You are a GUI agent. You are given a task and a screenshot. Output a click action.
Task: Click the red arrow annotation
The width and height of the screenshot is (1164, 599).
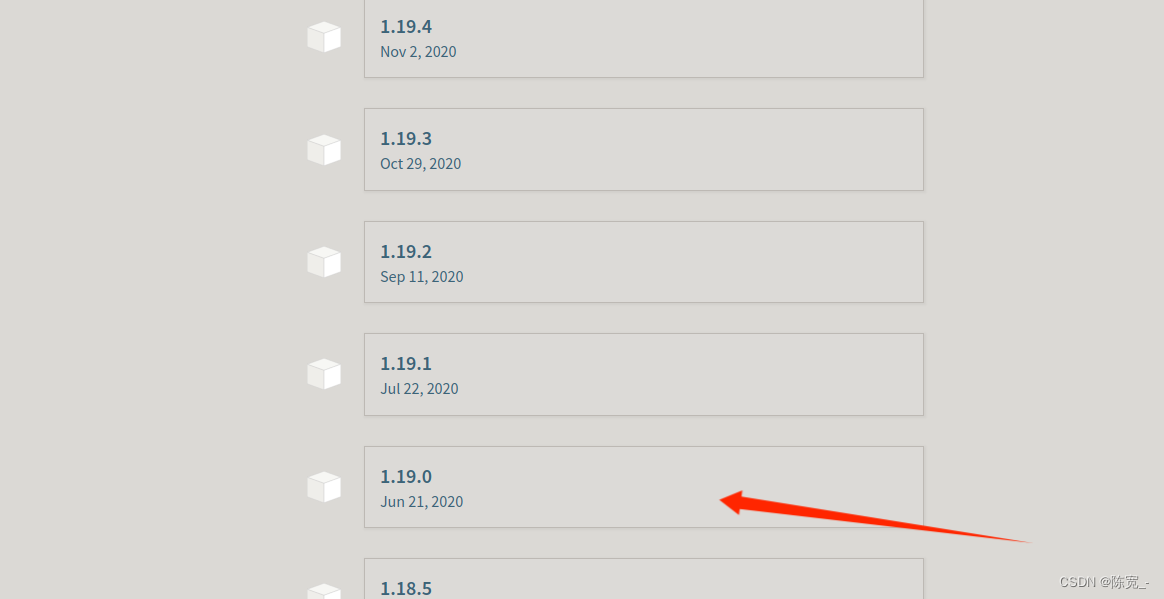point(874,517)
